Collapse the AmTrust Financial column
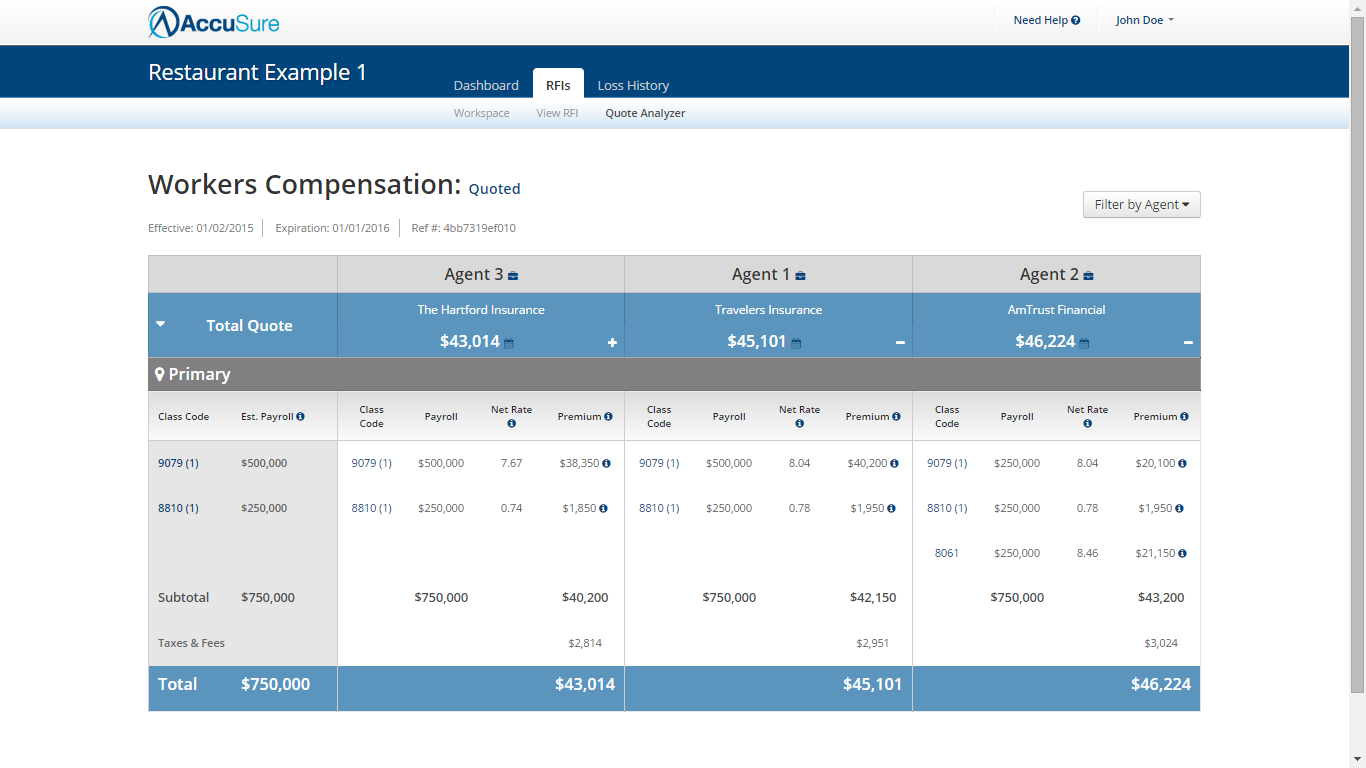 coord(1188,343)
